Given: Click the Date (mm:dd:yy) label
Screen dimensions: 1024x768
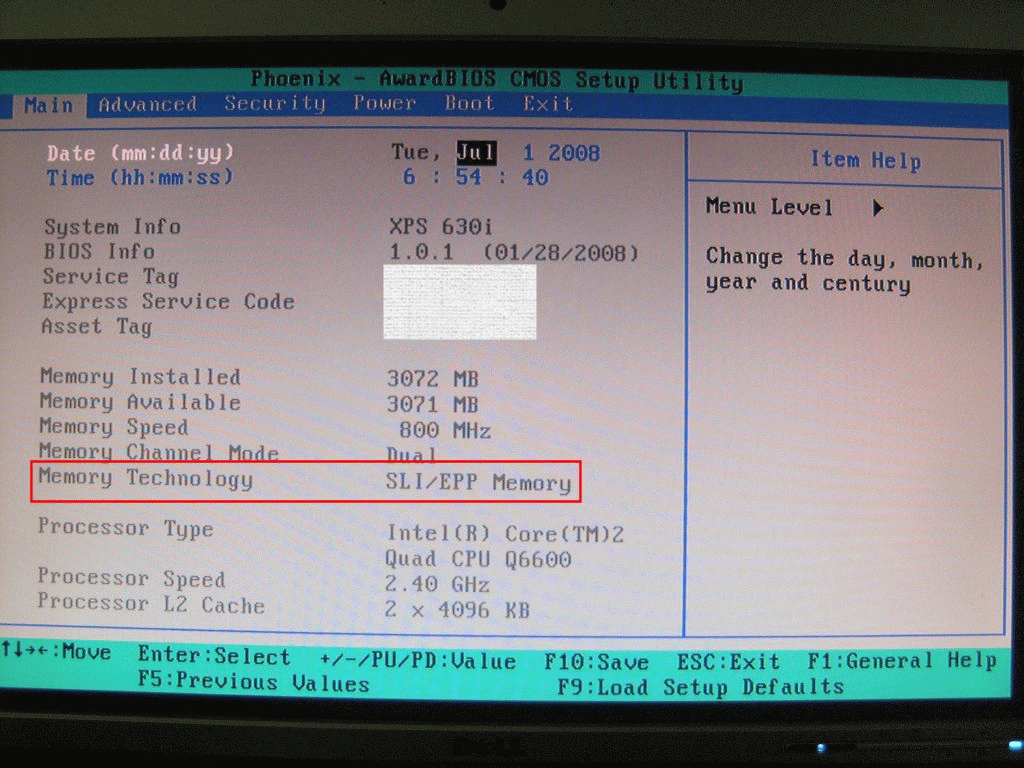Looking at the screenshot, I should pyautogui.click(x=140, y=153).
